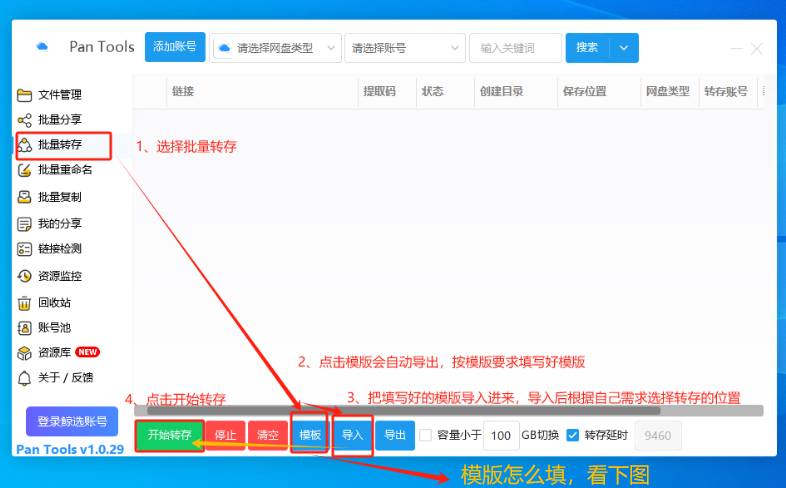Click the 我的分享 list icon

click(24, 223)
